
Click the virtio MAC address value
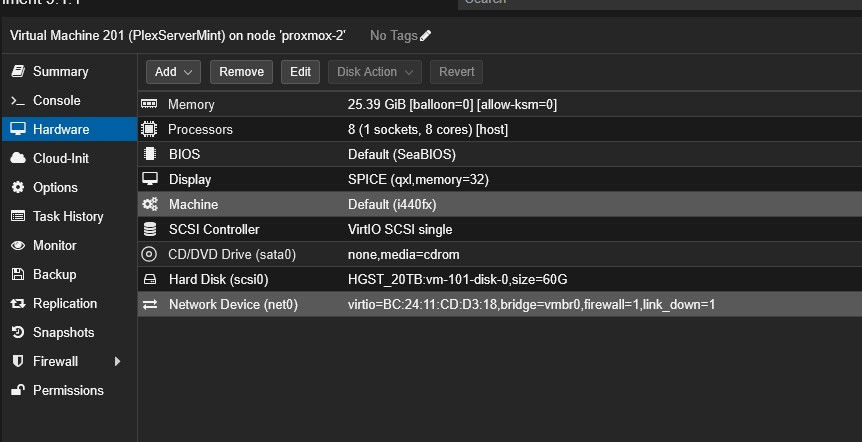531,305
